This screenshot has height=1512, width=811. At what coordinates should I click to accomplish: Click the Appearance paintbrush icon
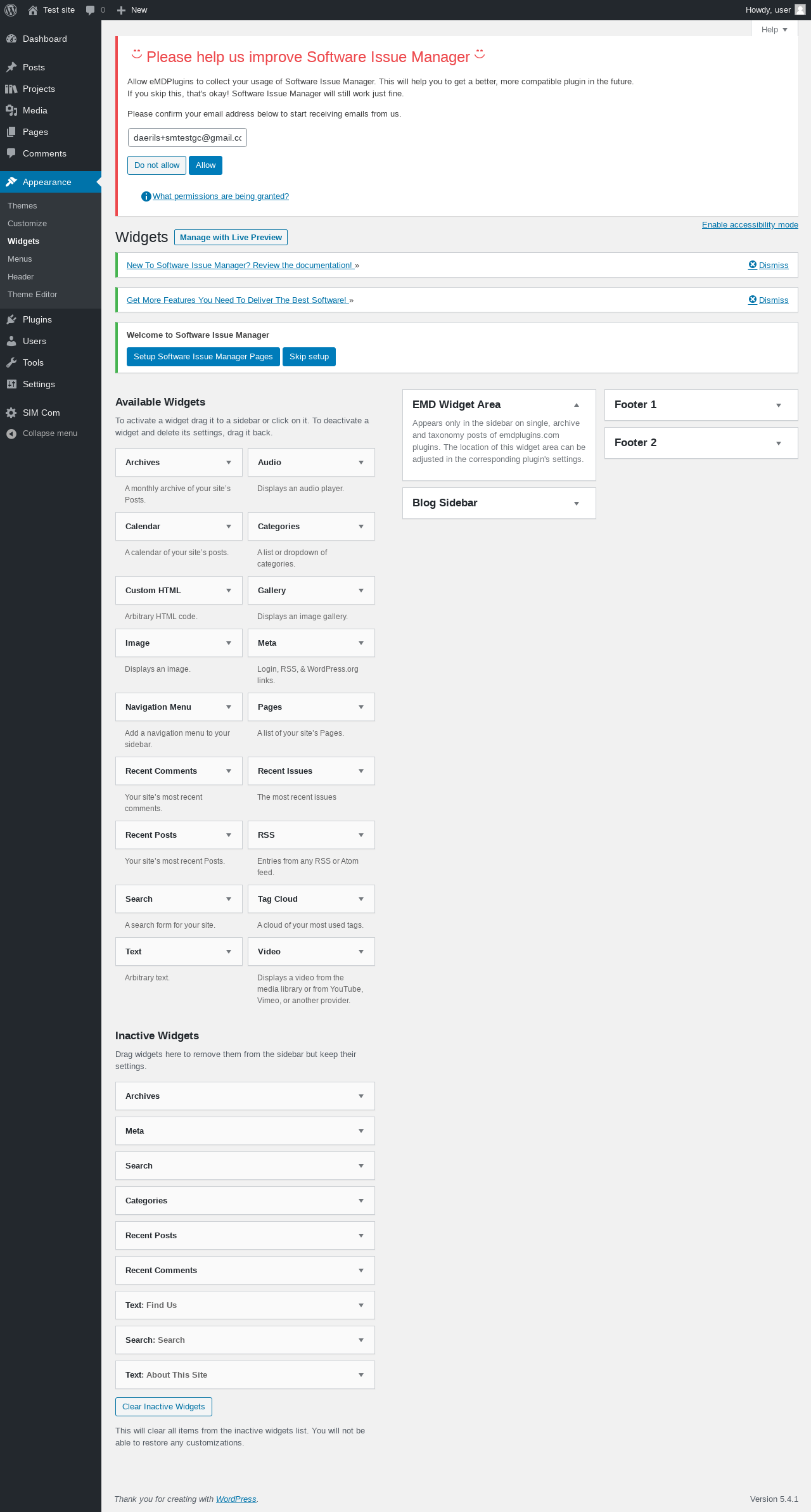11,182
